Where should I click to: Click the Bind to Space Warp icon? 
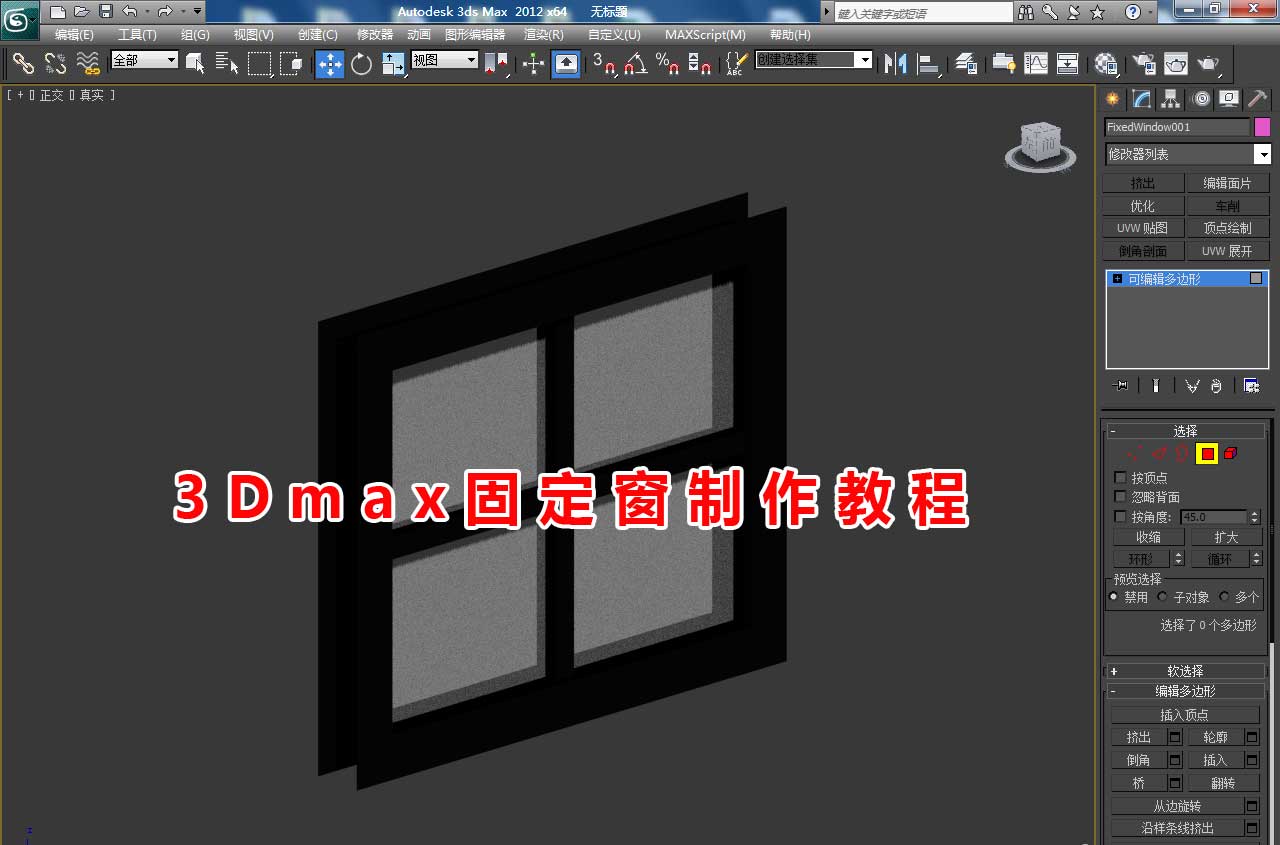[88, 63]
